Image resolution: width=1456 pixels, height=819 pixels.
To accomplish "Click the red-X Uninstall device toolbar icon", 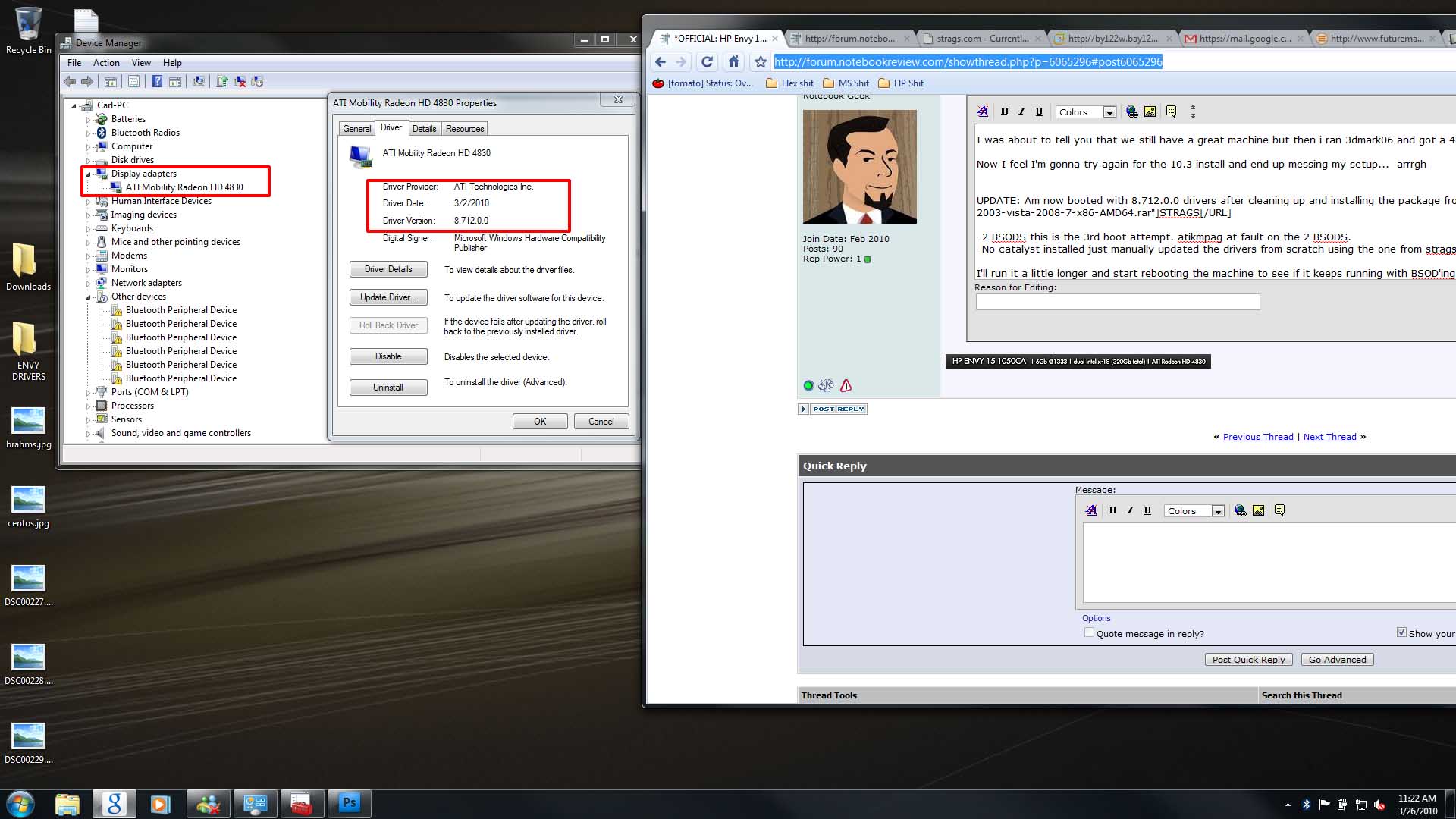I will 240,81.
